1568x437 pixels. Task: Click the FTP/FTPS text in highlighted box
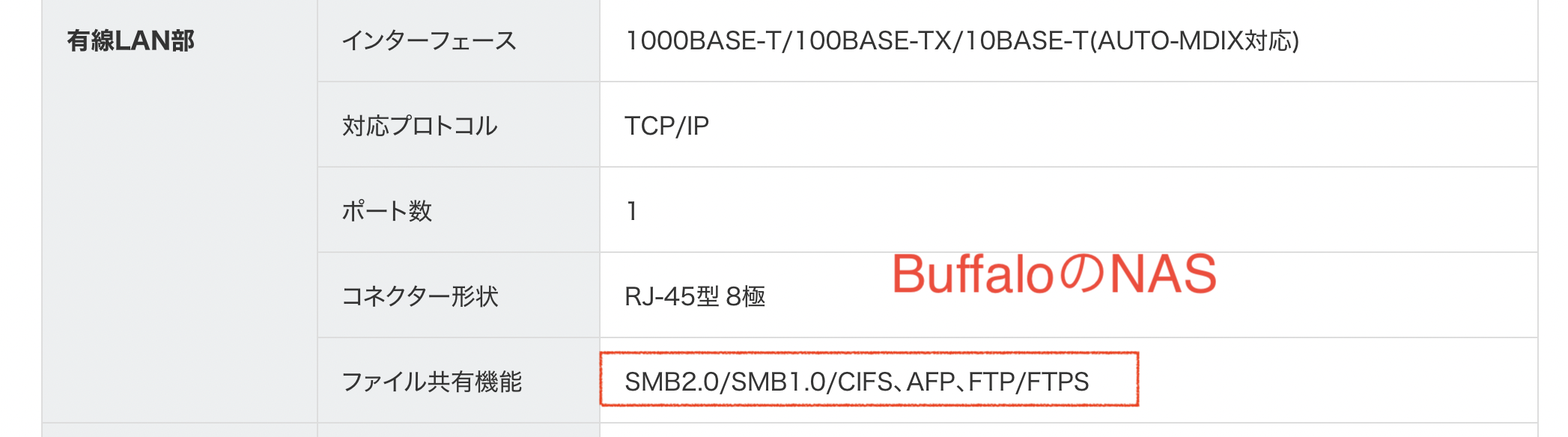coord(1028,382)
